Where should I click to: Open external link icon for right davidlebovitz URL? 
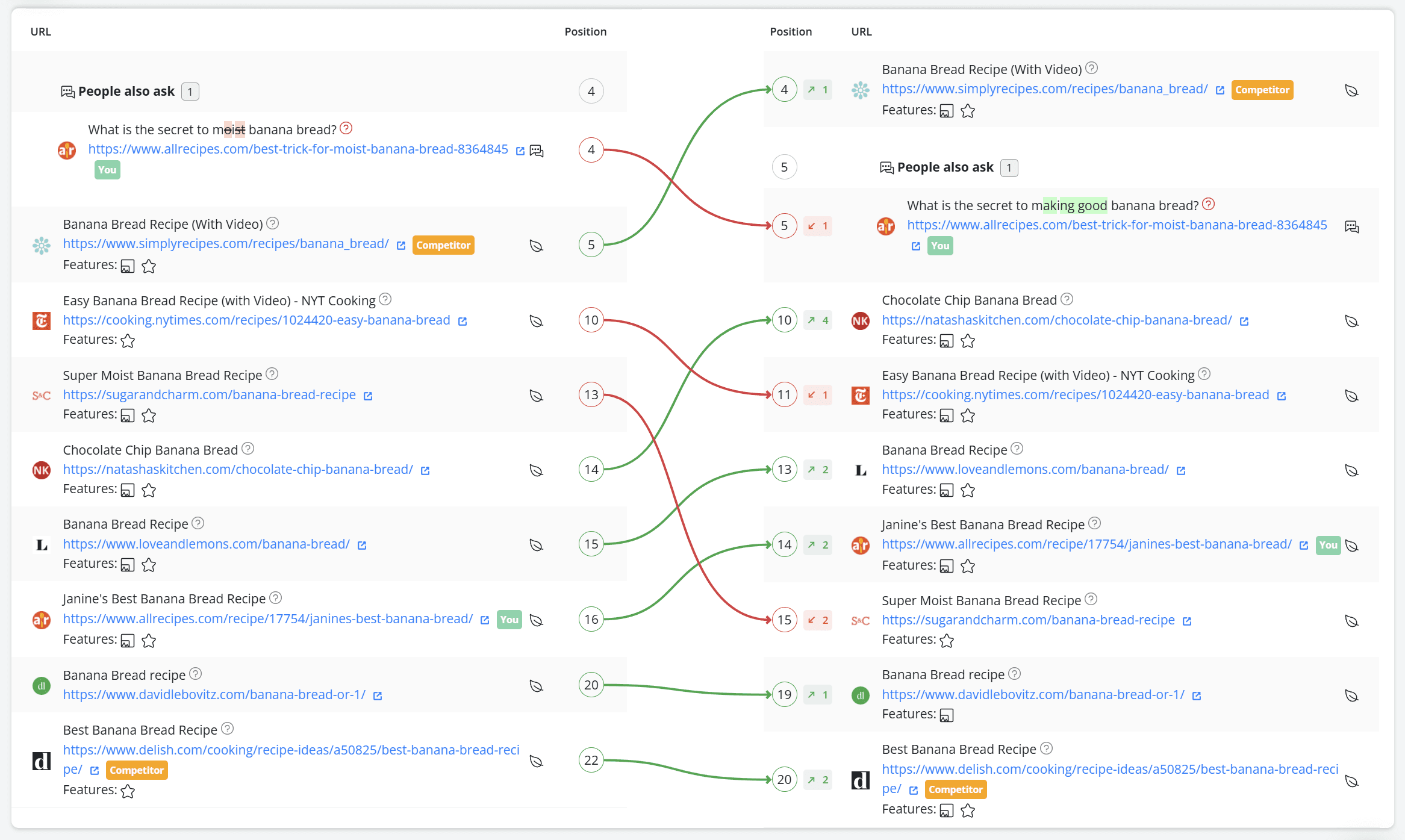coord(1197,696)
